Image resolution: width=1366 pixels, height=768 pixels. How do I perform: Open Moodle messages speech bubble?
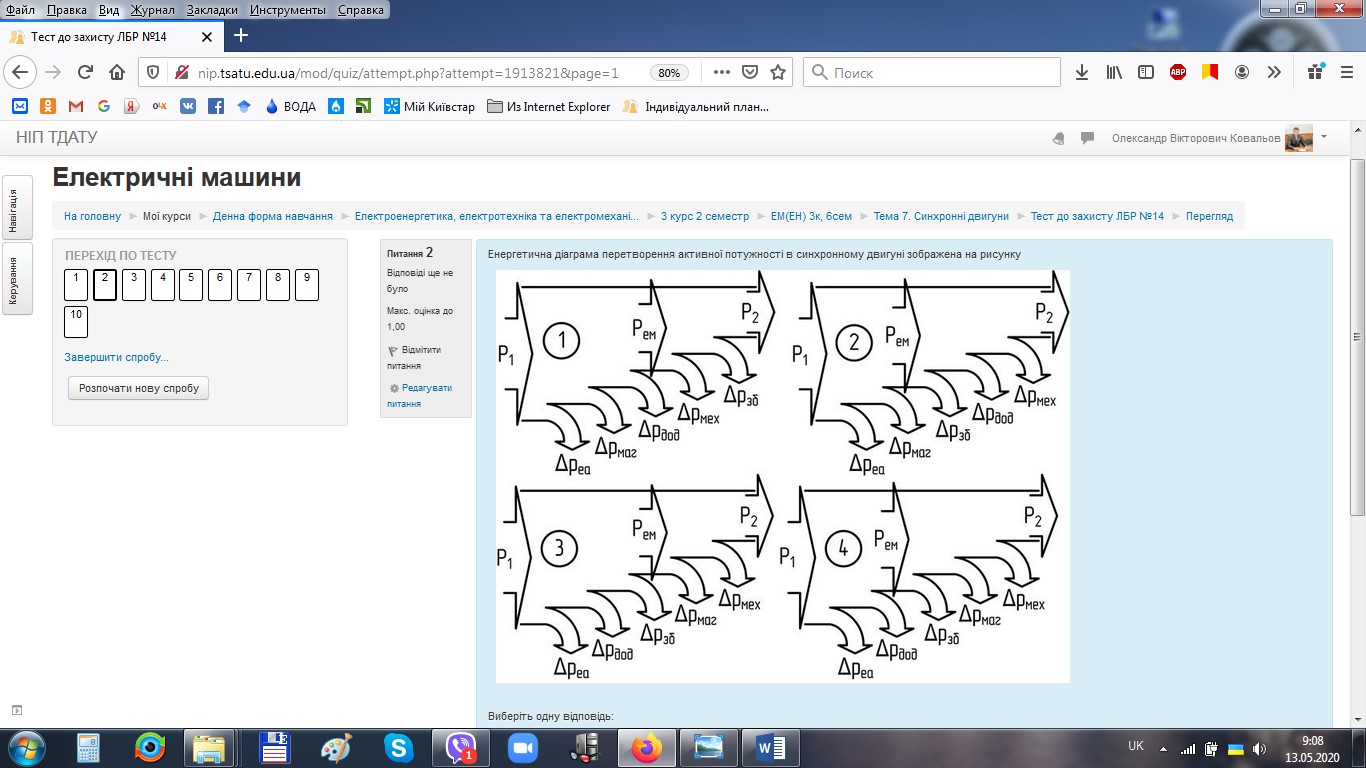click(1087, 139)
